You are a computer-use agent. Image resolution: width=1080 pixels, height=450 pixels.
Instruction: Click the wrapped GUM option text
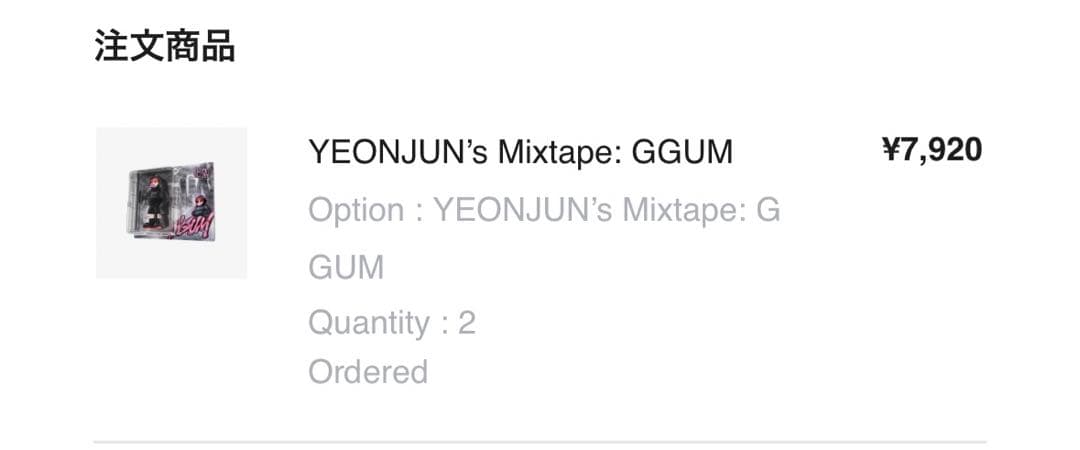346,267
